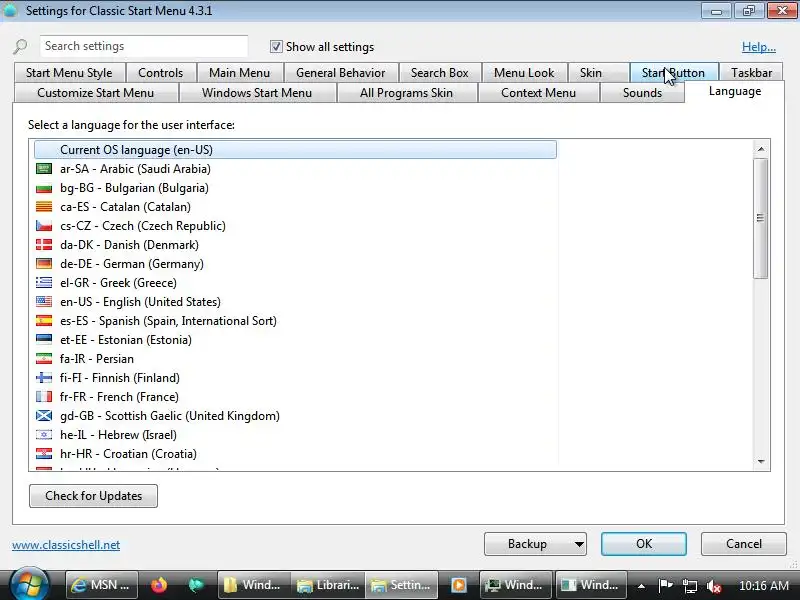The width and height of the screenshot is (800, 600).
Task: Switch to the Start Menu Style tab
Action: pos(69,73)
